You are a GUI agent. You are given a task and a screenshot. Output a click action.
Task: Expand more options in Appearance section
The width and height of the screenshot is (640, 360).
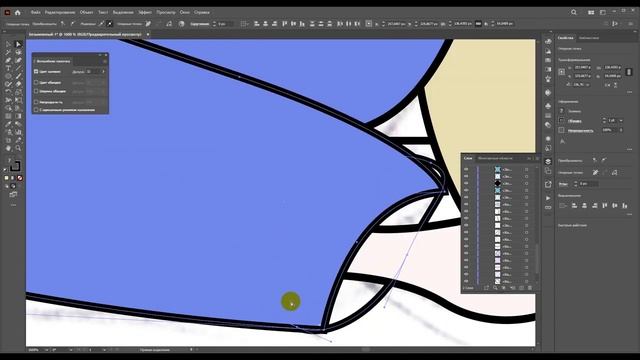[630, 149]
